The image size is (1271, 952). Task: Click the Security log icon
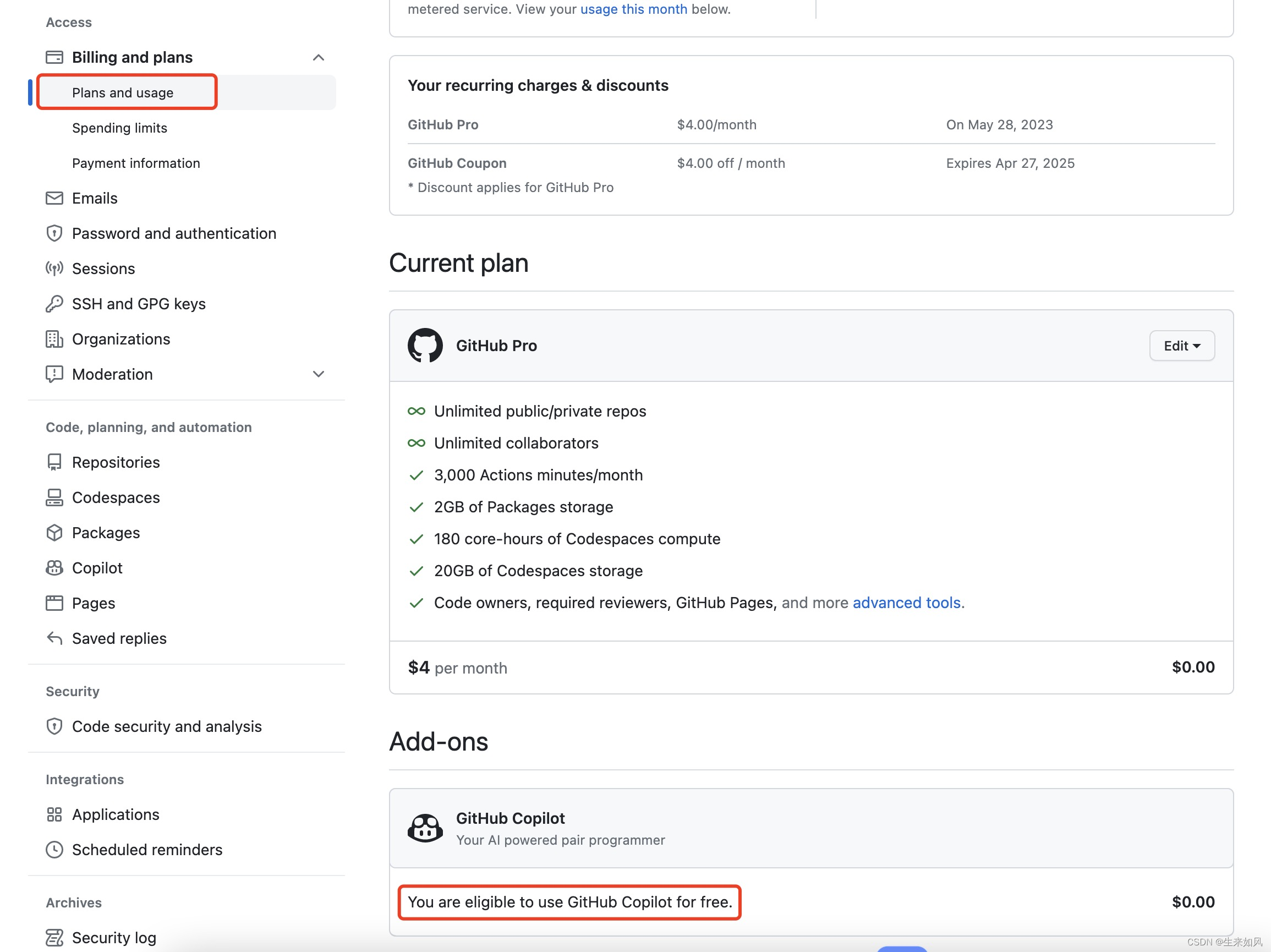point(54,937)
